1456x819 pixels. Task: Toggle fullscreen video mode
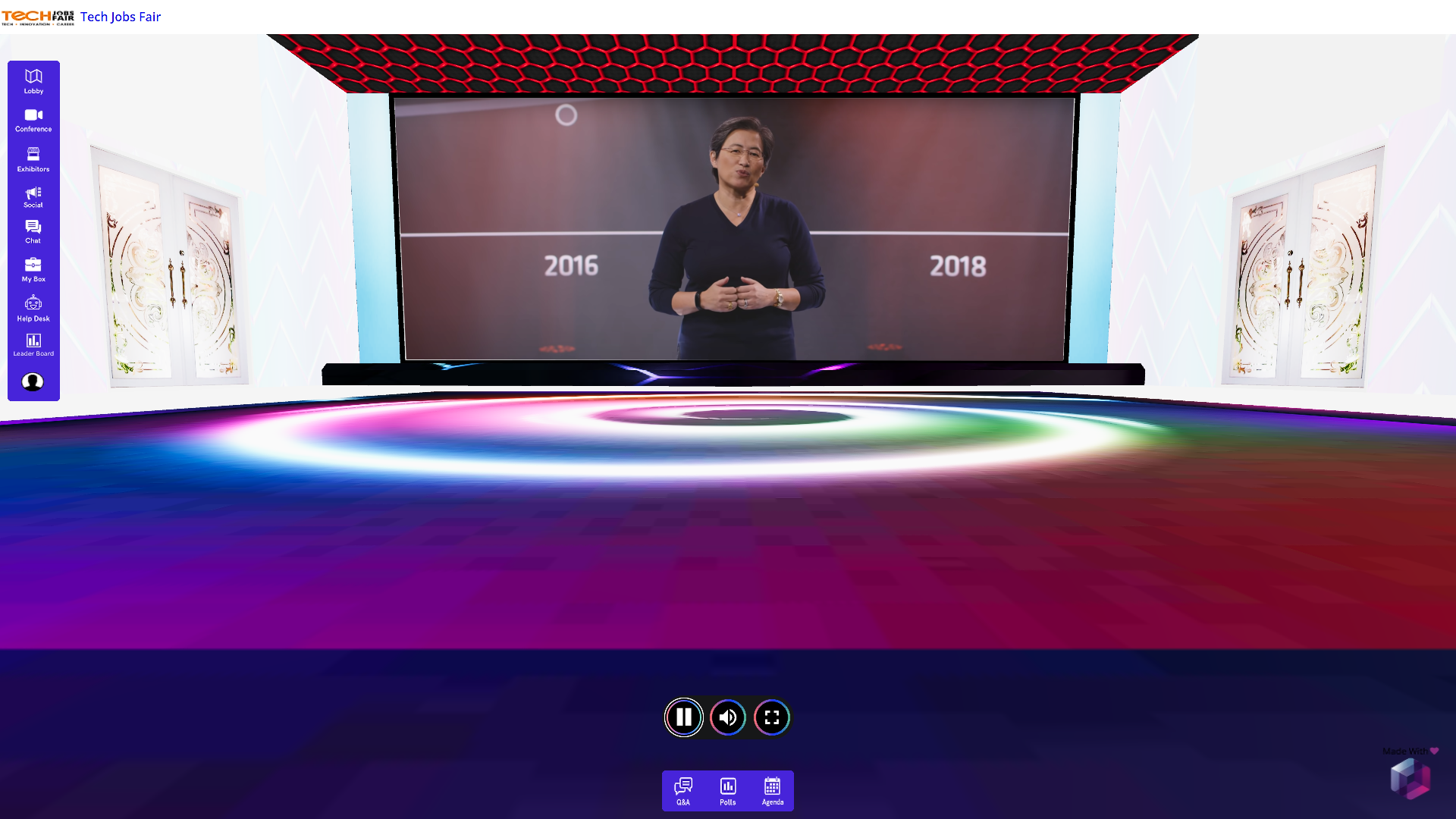coord(771,717)
